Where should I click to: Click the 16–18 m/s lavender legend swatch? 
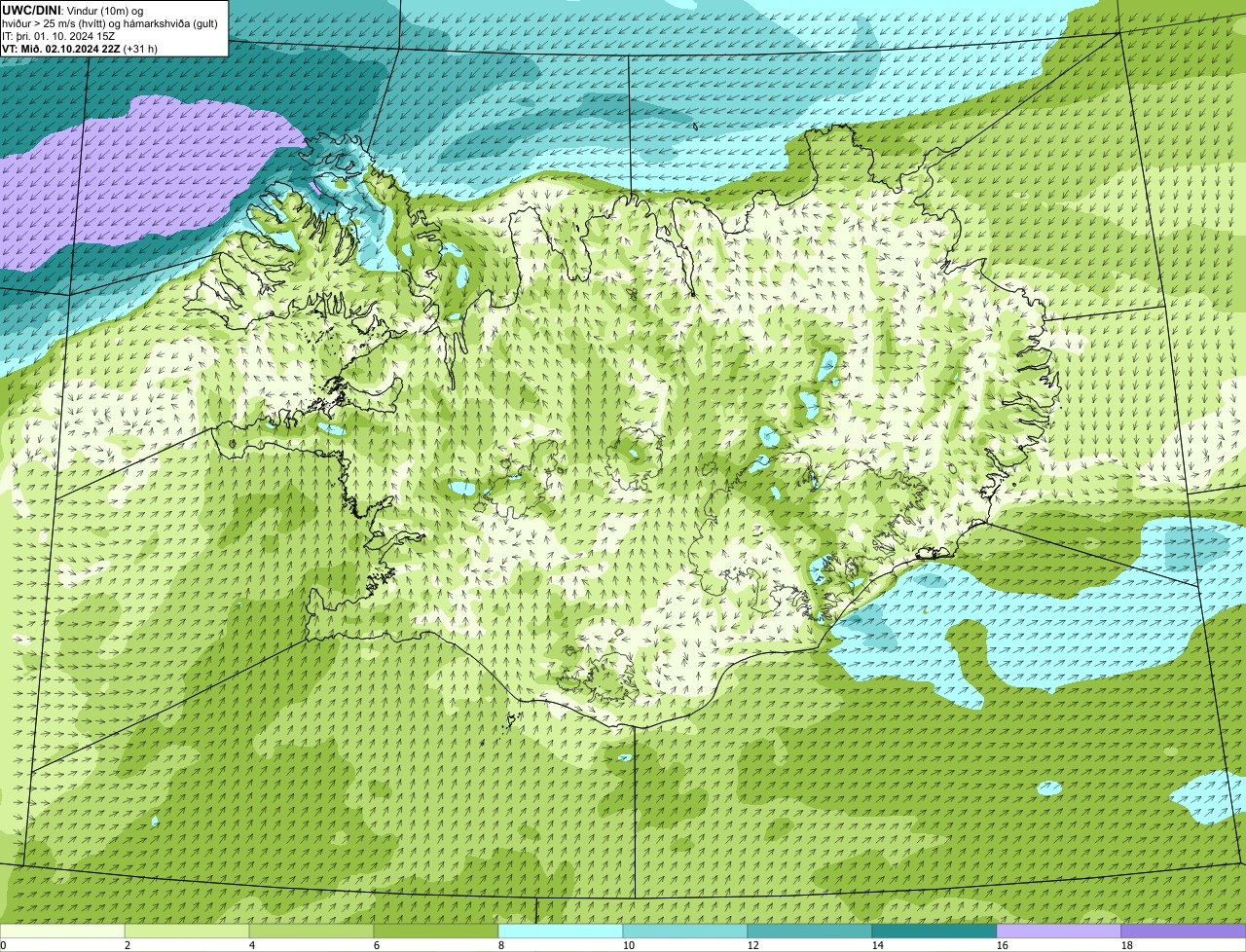pos(1059,931)
